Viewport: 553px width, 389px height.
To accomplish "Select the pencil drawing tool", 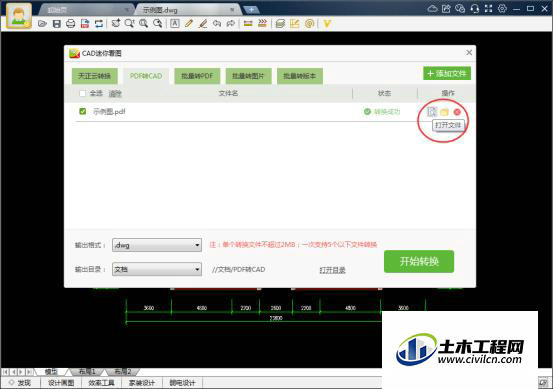I will [189, 23].
